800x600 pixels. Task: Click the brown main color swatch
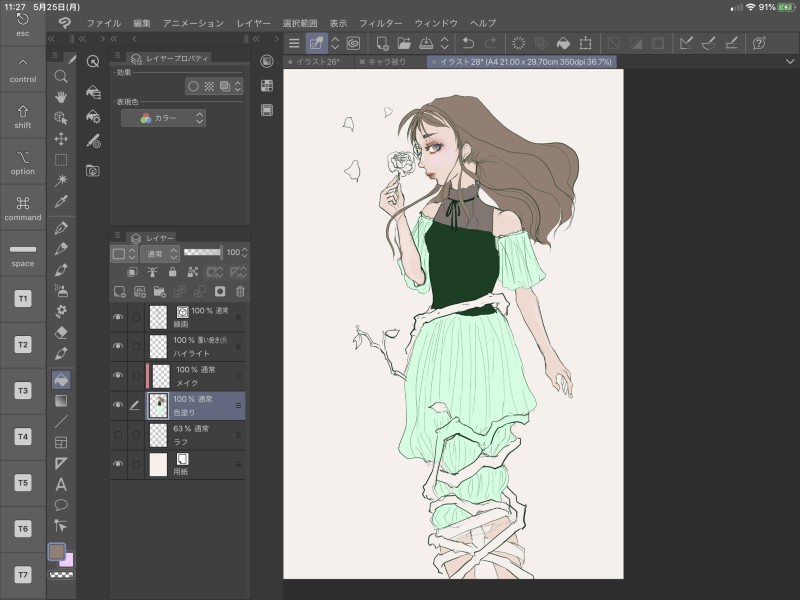[57, 552]
